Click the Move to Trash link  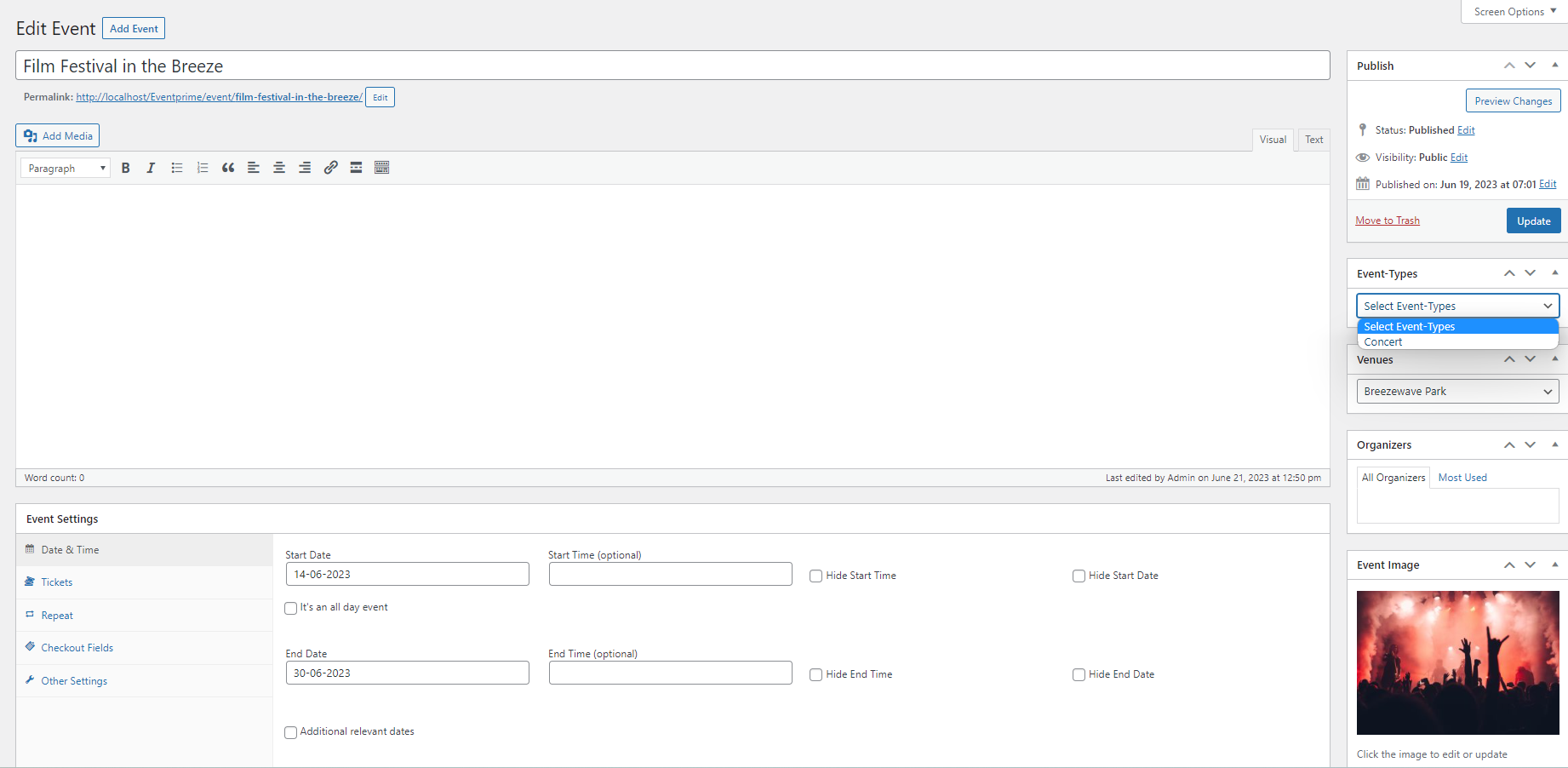click(1387, 221)
